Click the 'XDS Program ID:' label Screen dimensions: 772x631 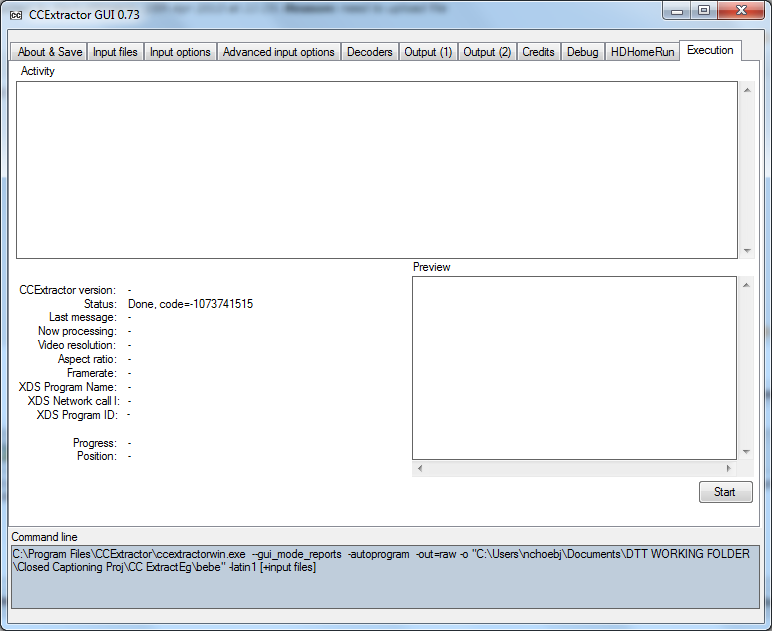click(x=77, y=415)
